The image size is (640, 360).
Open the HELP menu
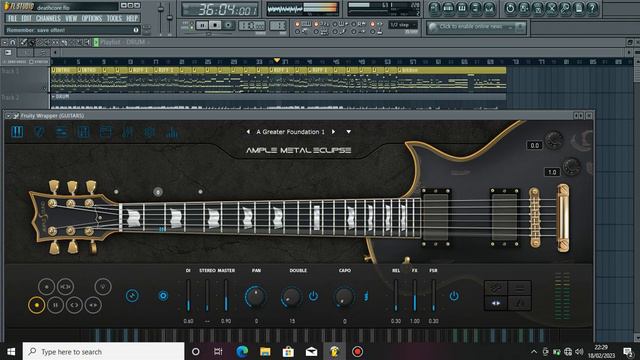point(132,18)
